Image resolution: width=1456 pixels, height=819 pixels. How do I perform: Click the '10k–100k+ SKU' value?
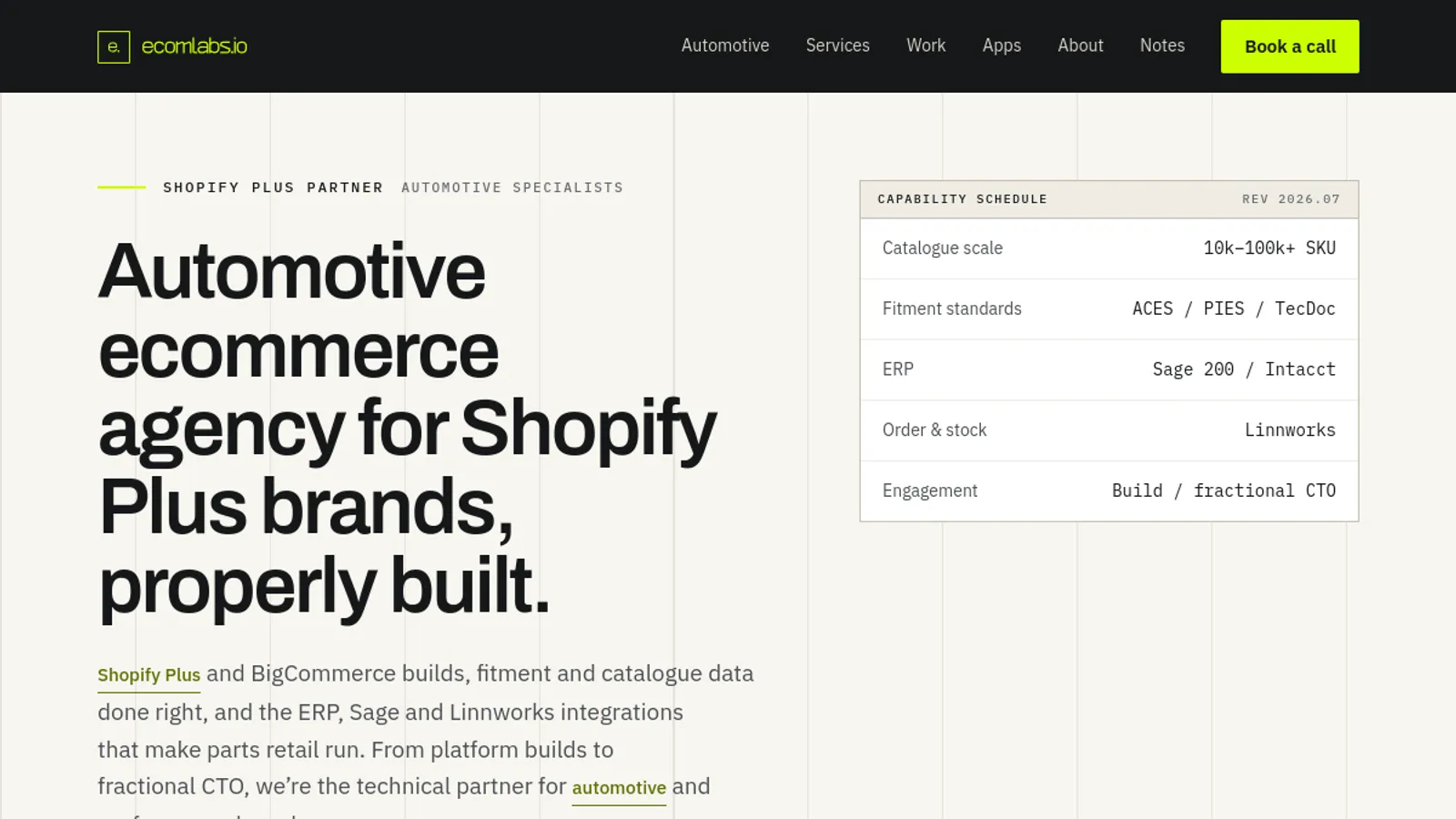tap(1269, 248)
